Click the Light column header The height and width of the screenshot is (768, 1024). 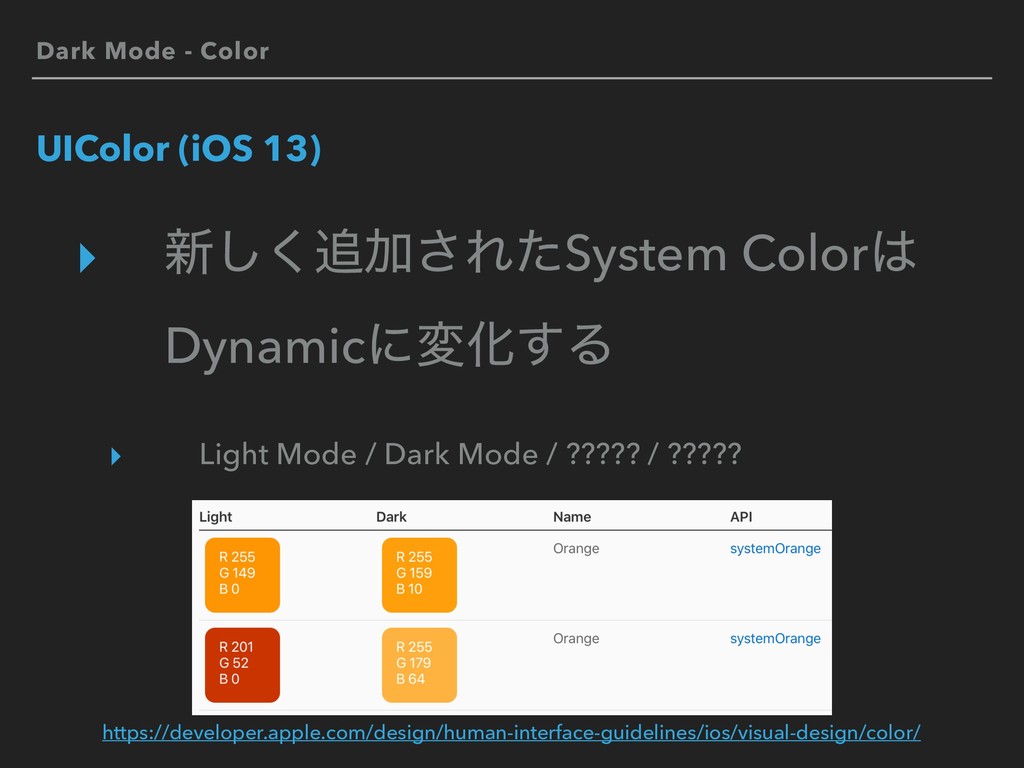216,517
